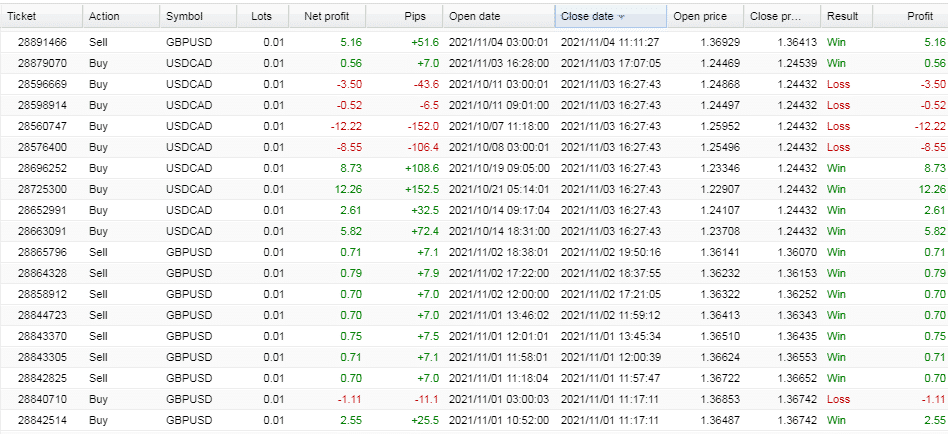This screenshot has height=434, width=948.
Task: Sort by the Result column header
Action: pos(846,16)
